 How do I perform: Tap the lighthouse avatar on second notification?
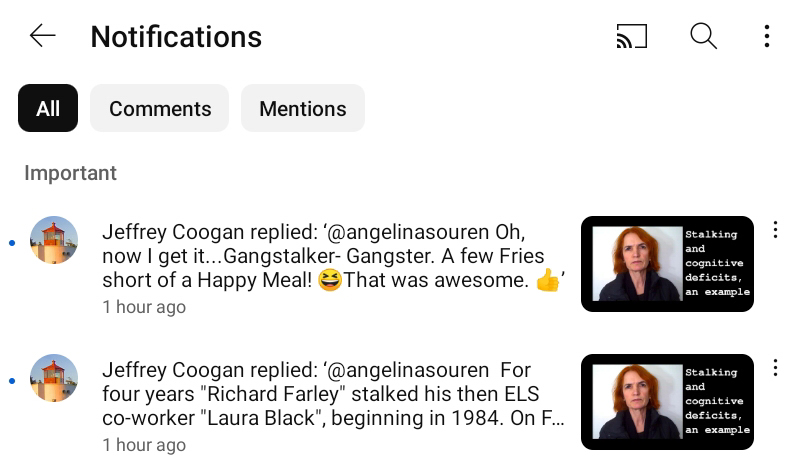pyautogui.click(x=54, y=378)
